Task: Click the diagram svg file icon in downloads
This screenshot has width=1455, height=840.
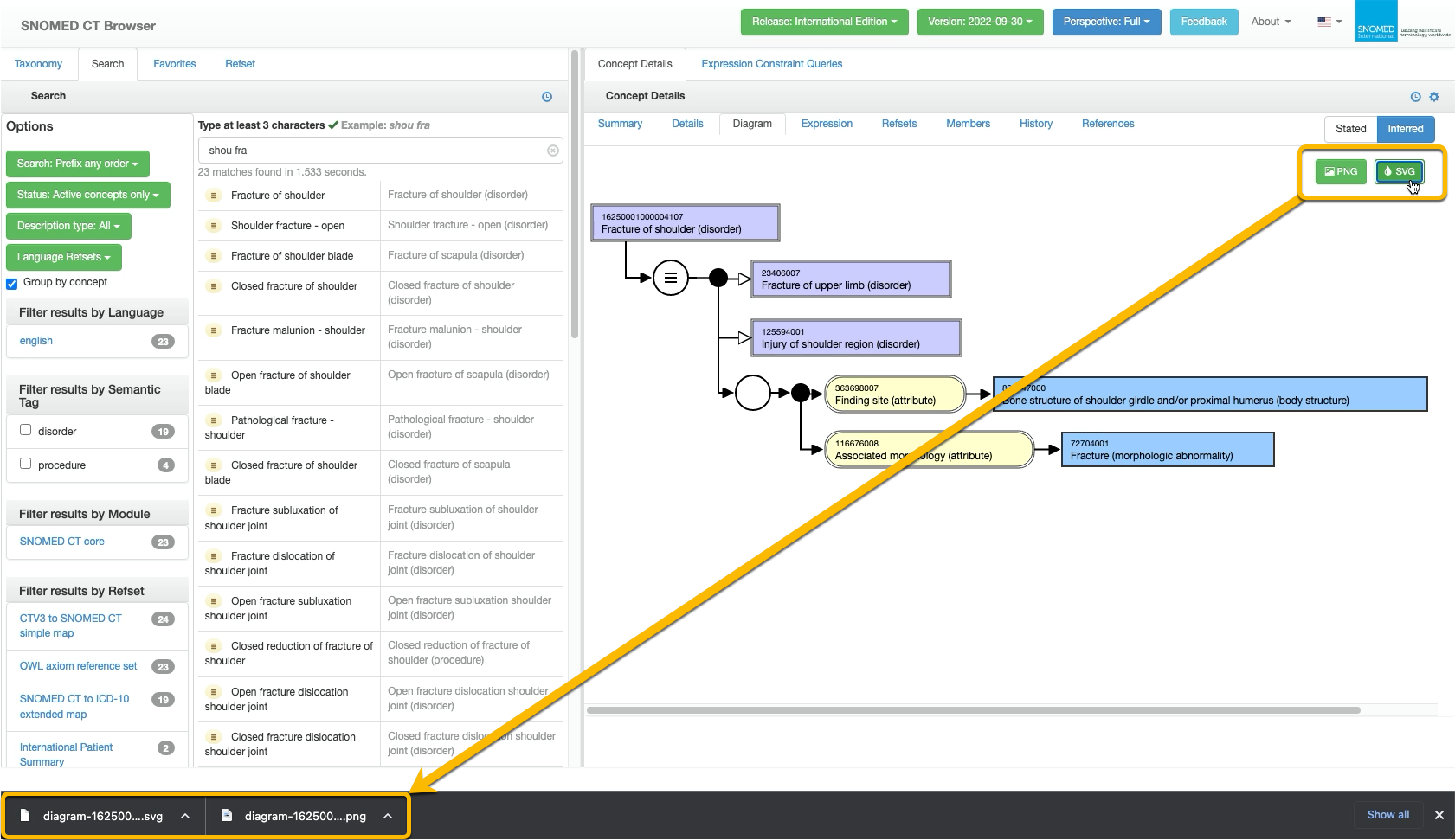Action: point(25,815)
